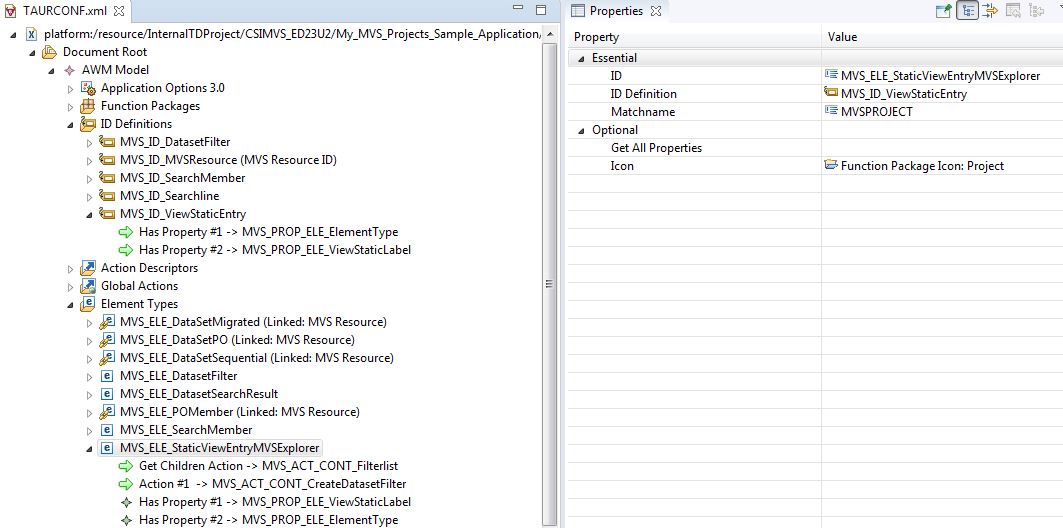Click the MVS_ID_SearchMember tag icon
The height and width of the screenshot is (528, 1063).
pyautogui.click(x=107, y=178)
